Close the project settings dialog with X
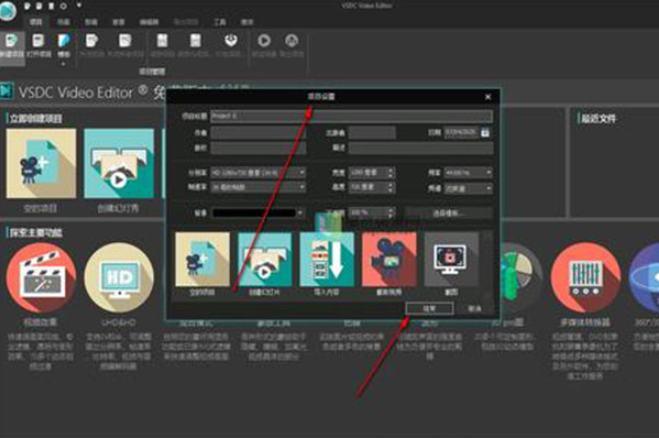Image resolution: width=659 pixels, height=438 pixels. click(x=488, y=97)
